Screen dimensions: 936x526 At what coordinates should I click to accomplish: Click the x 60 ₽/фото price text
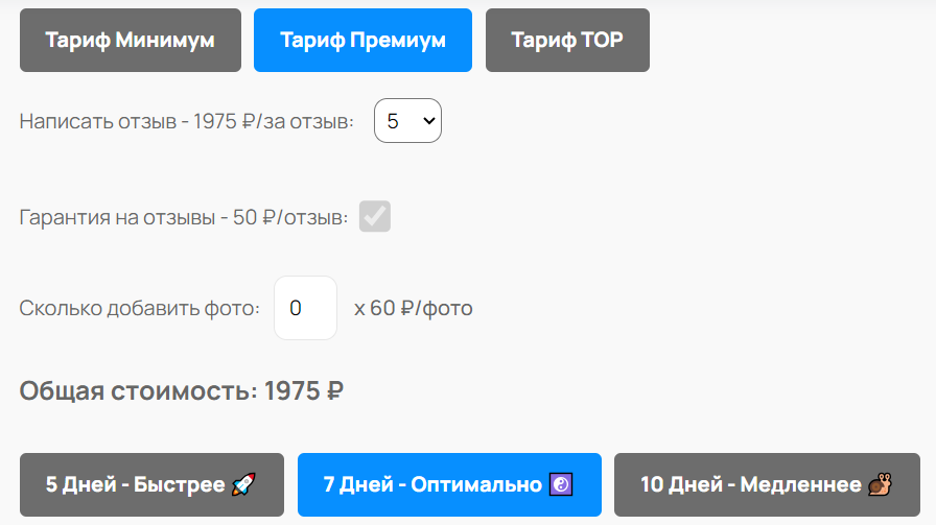click(413, 309)
